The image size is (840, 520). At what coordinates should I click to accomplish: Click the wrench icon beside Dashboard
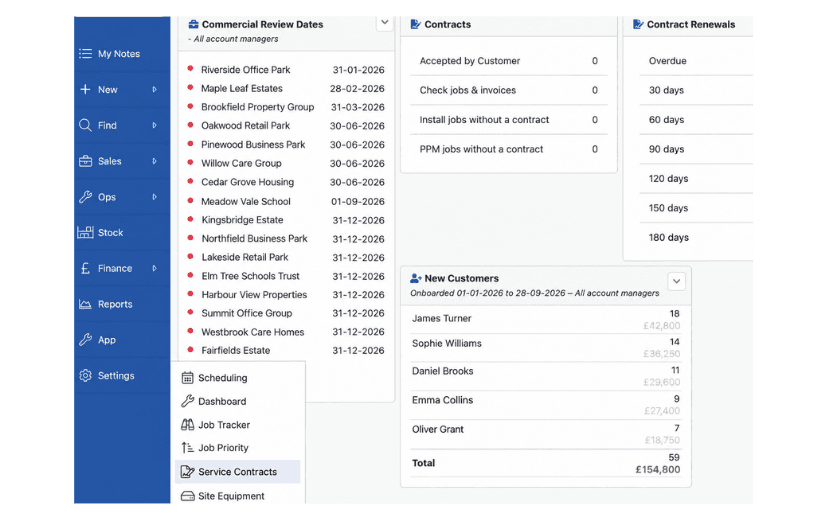[x=187, y=401]
